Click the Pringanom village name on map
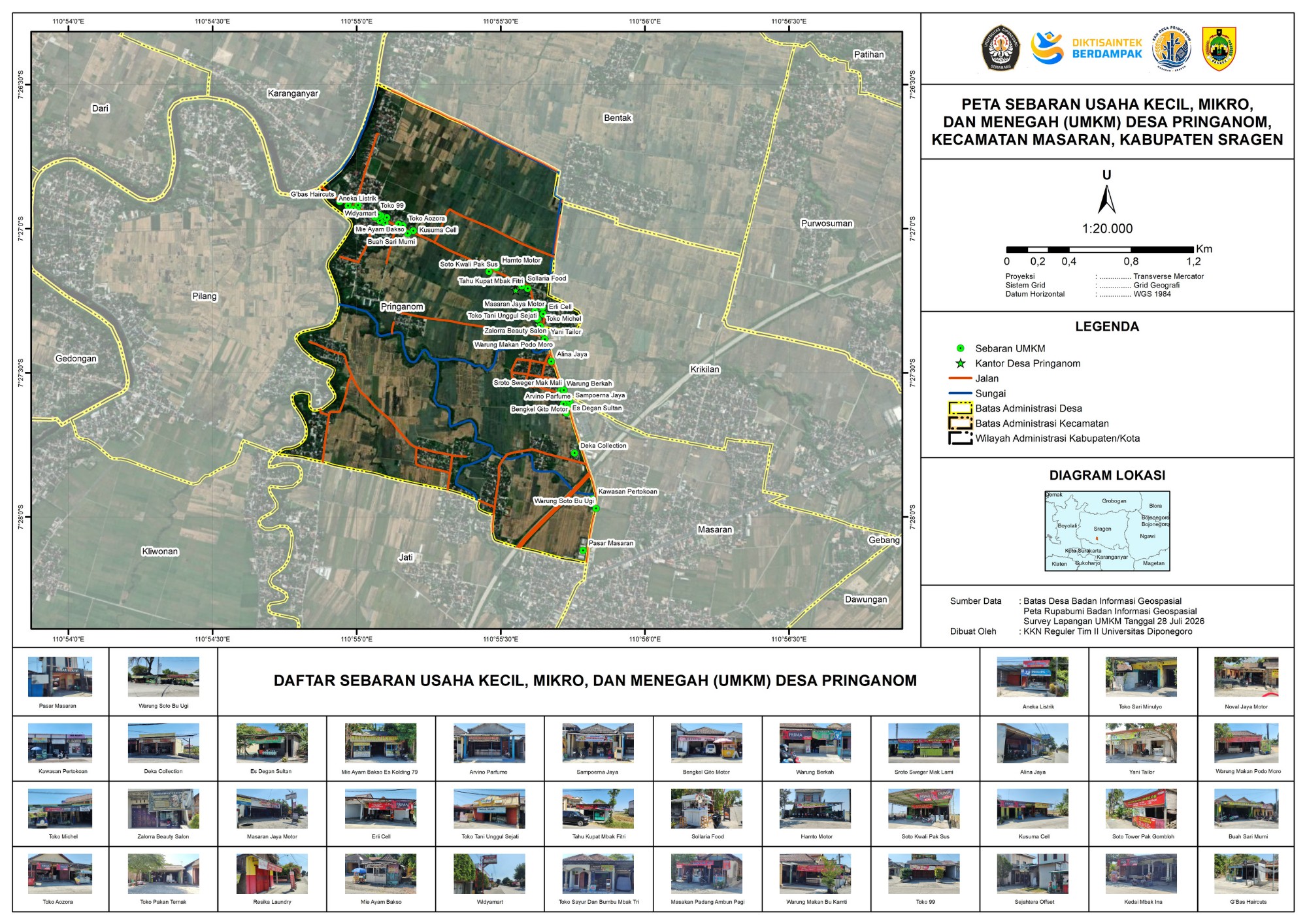 pos(402,306)
